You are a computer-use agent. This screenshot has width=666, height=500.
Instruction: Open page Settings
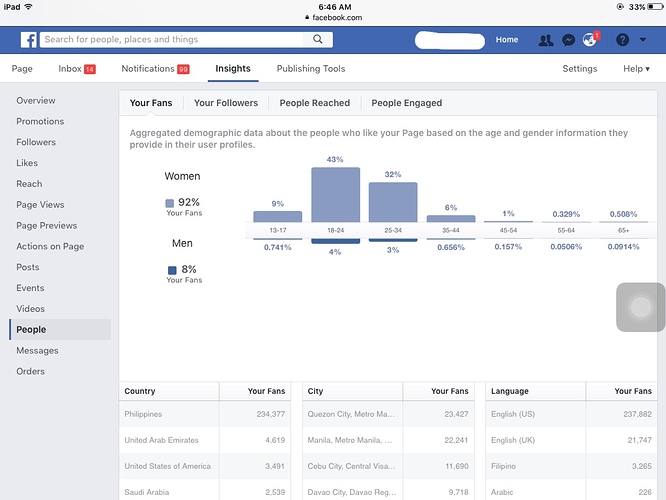point(580,69)
